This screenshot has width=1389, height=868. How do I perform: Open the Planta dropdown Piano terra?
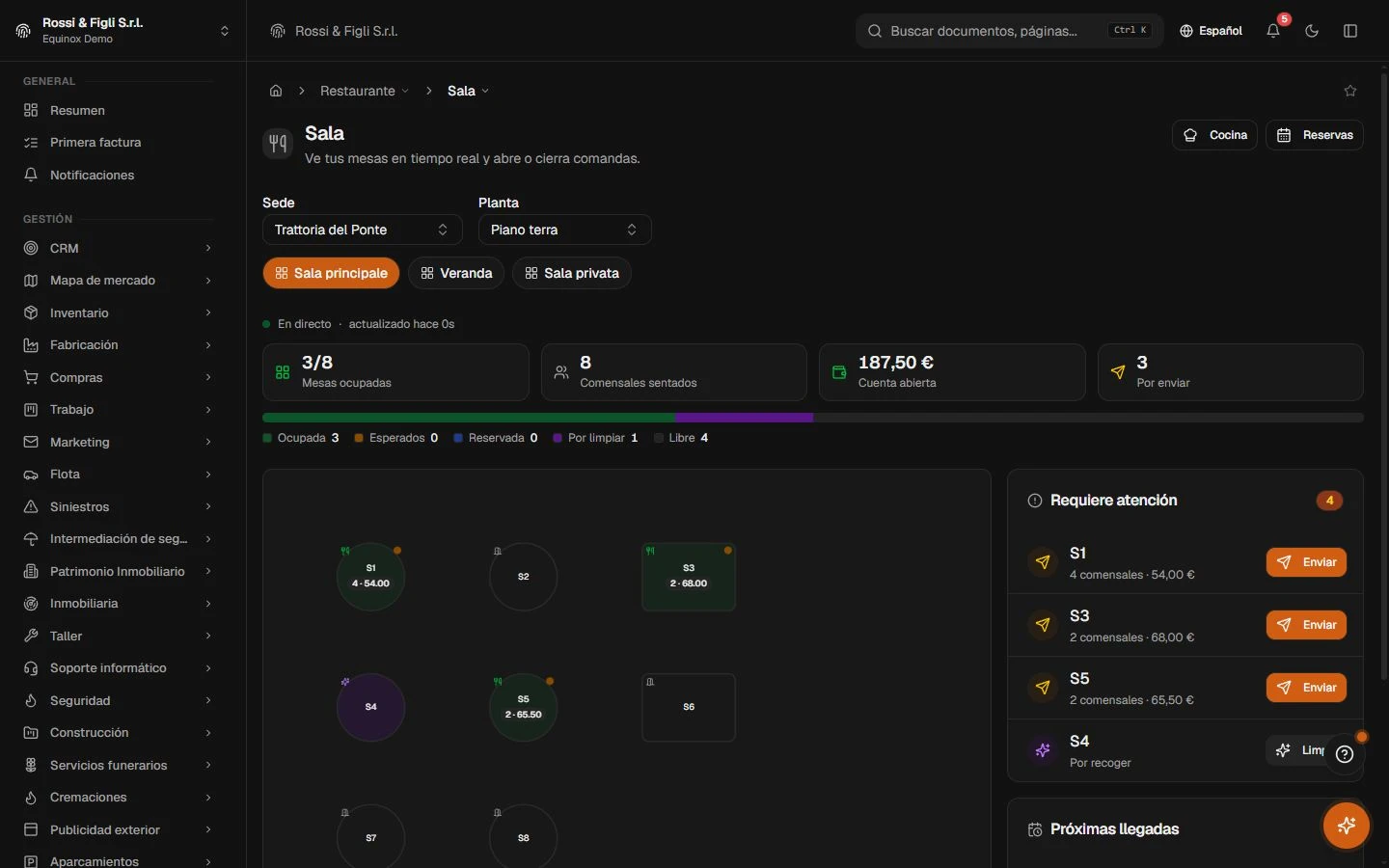click(x=565, y=230)
